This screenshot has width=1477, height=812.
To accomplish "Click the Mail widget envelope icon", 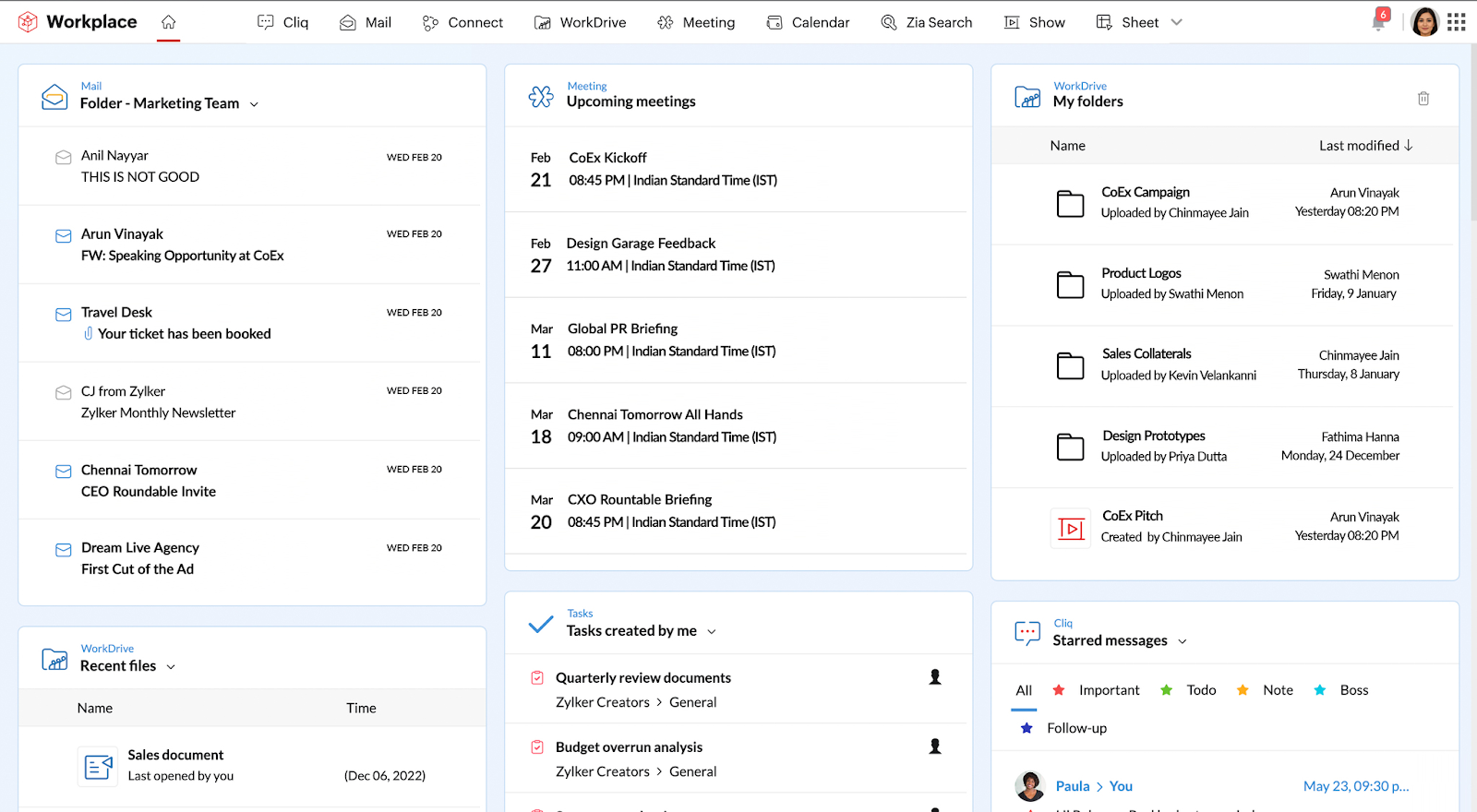I will (54, 97).
